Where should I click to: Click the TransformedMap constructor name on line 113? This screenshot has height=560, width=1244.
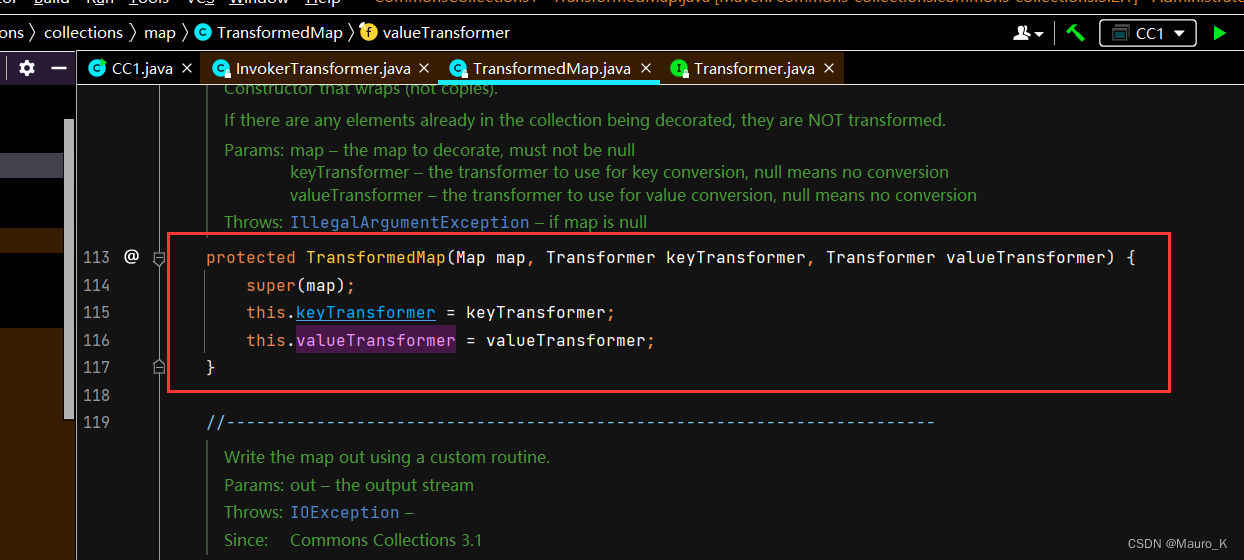(x=376, y=257)
